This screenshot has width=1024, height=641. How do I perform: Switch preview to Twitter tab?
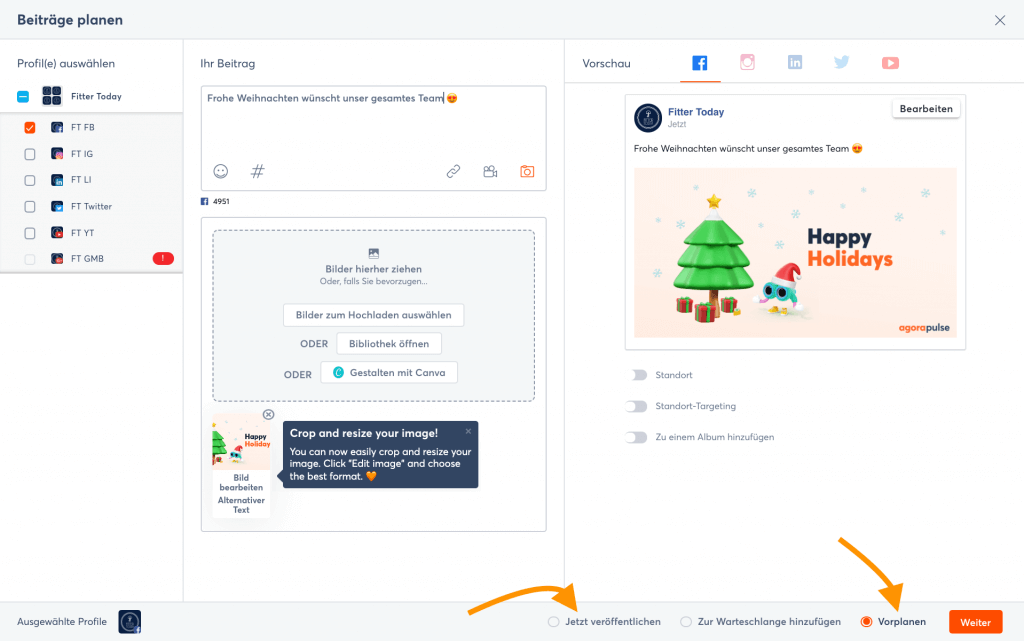point(842,62)
